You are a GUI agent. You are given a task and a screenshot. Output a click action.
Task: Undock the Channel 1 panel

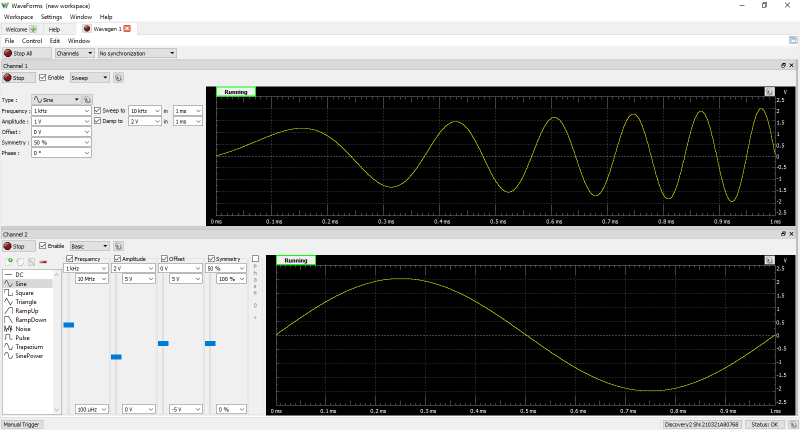(784, 65)
